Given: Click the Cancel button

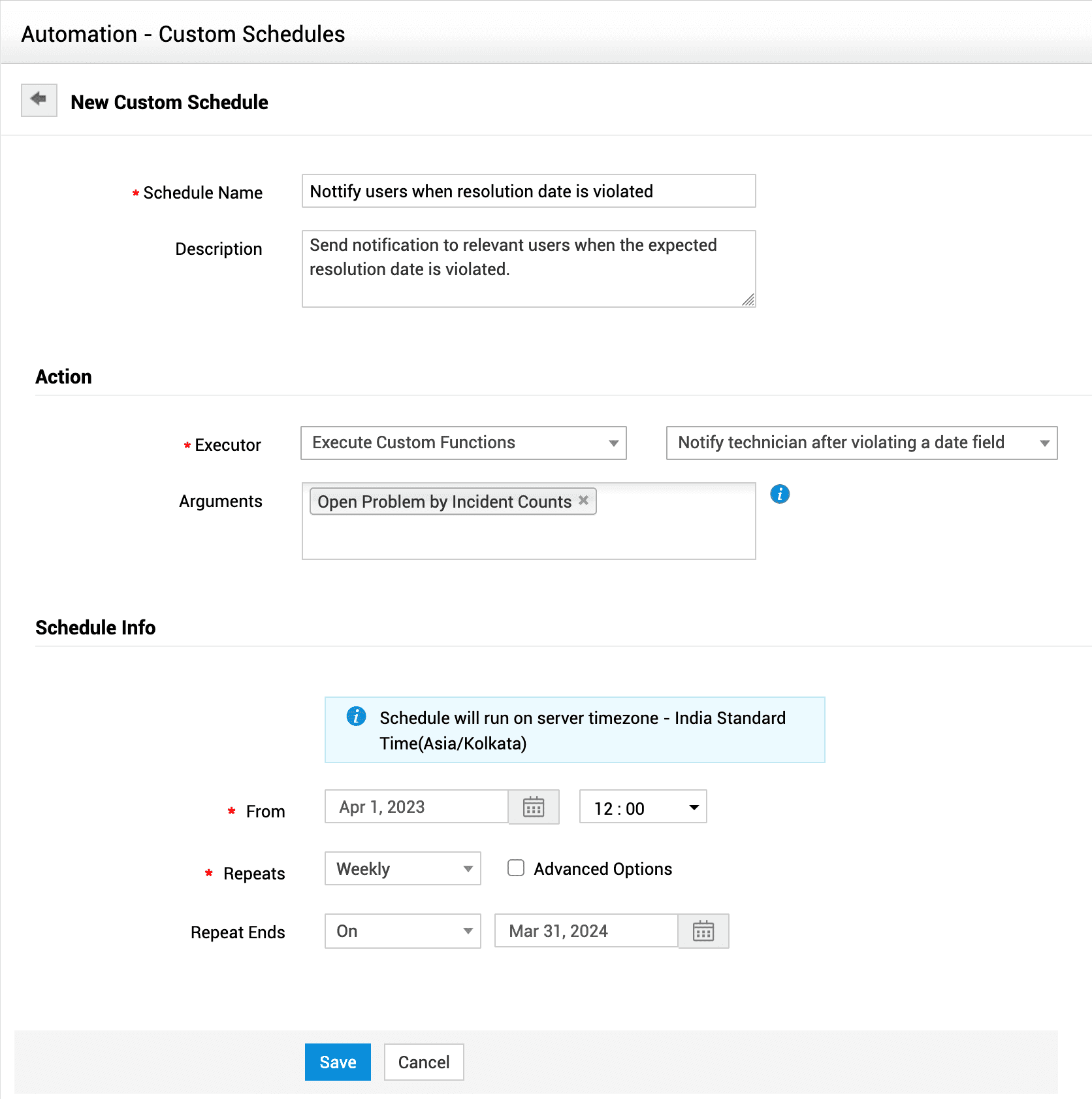Looking at the screenshot, I should coord(424,1062).
